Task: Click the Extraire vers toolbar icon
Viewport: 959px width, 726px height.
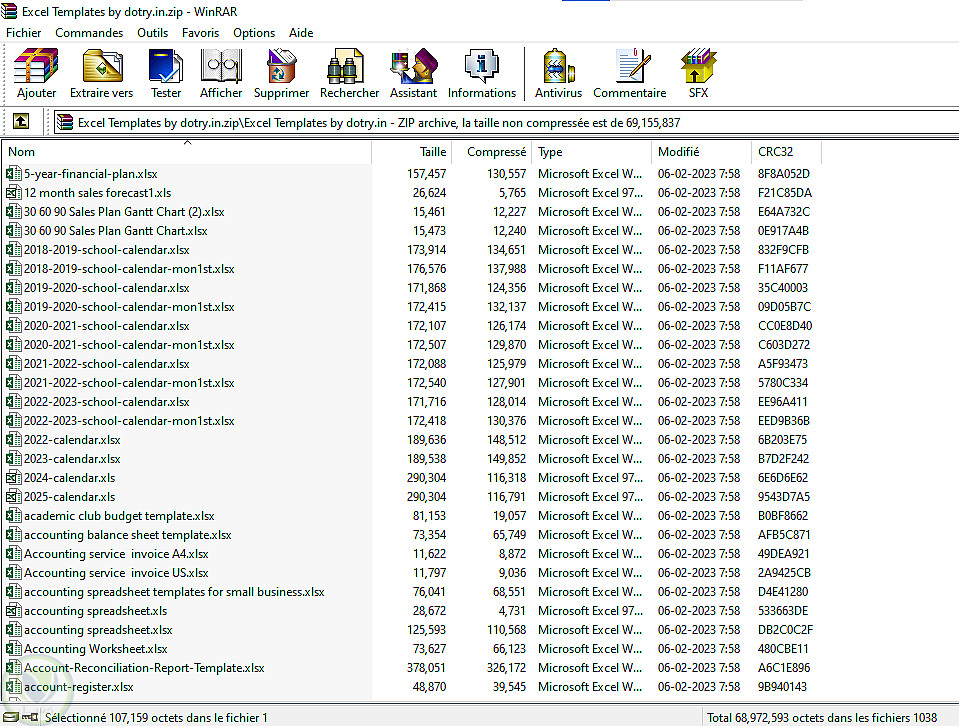Action: [102, 66]
